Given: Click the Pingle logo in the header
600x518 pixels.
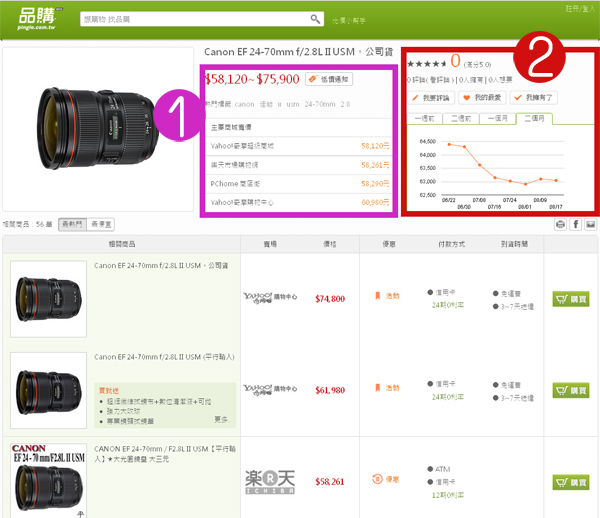Looking at the screenshot, I should (37, 19).
